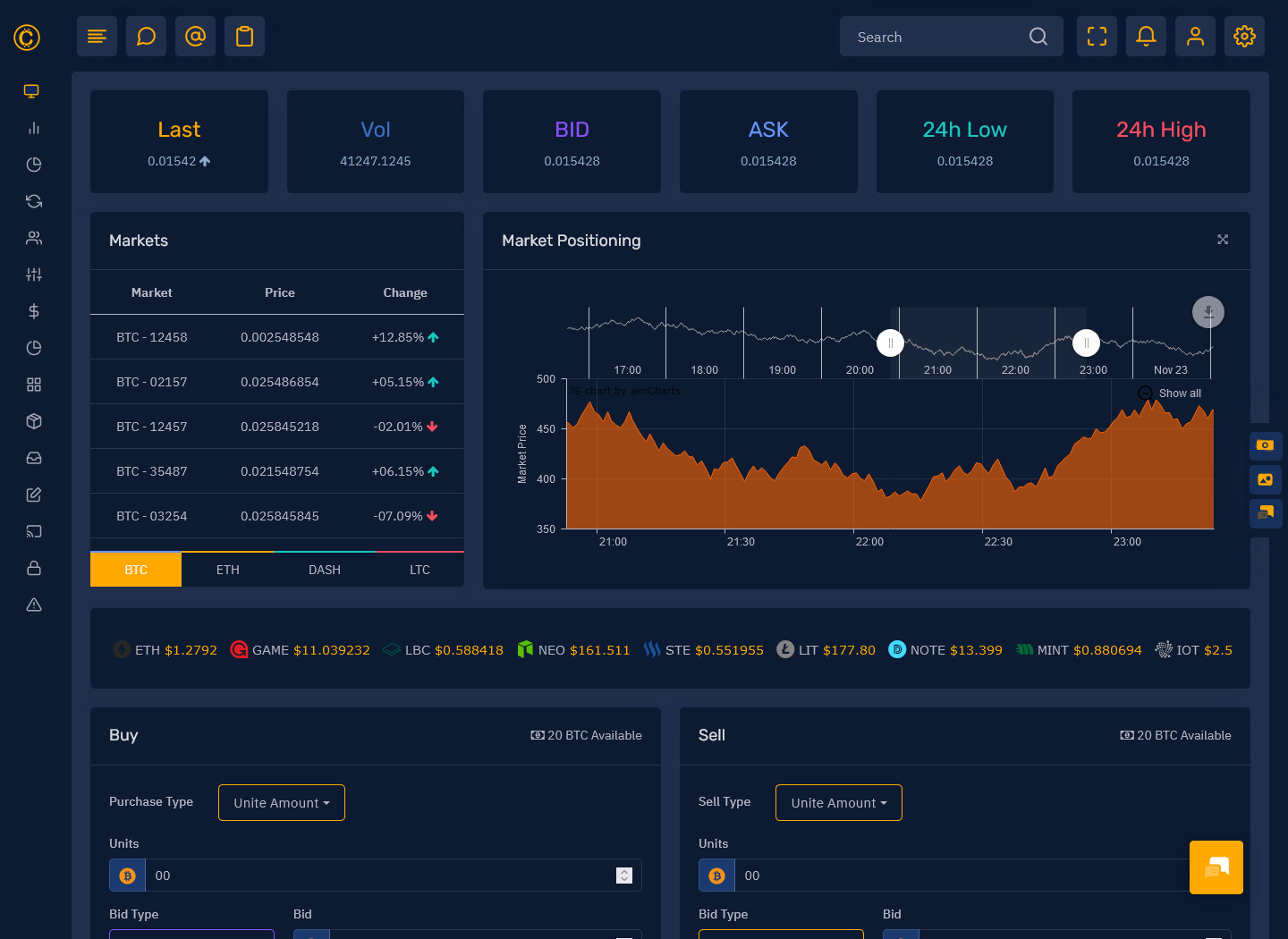Open the @ mail icon in header
Screen dimensions: 1288x939
195,37
